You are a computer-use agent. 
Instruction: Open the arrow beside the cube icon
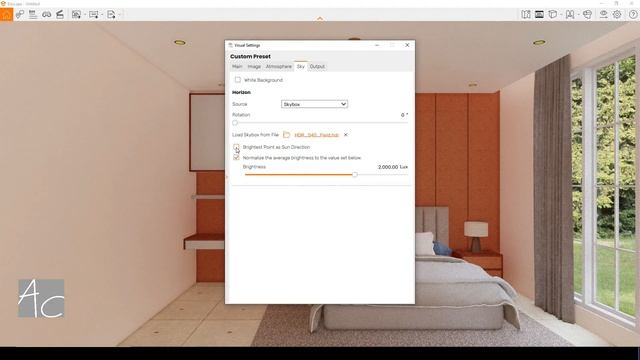(561, 15)
